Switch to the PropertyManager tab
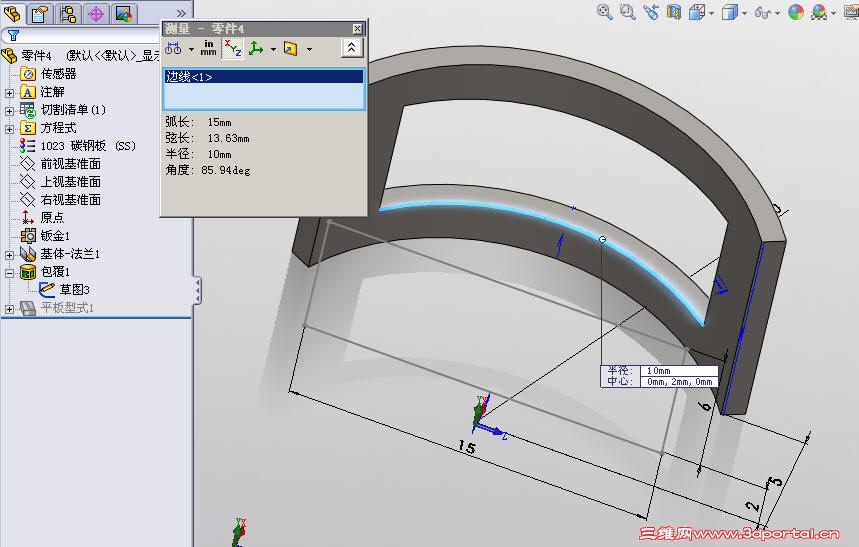Image resolution: width=859 pixels, height=547 pixels. pos(39,13)
